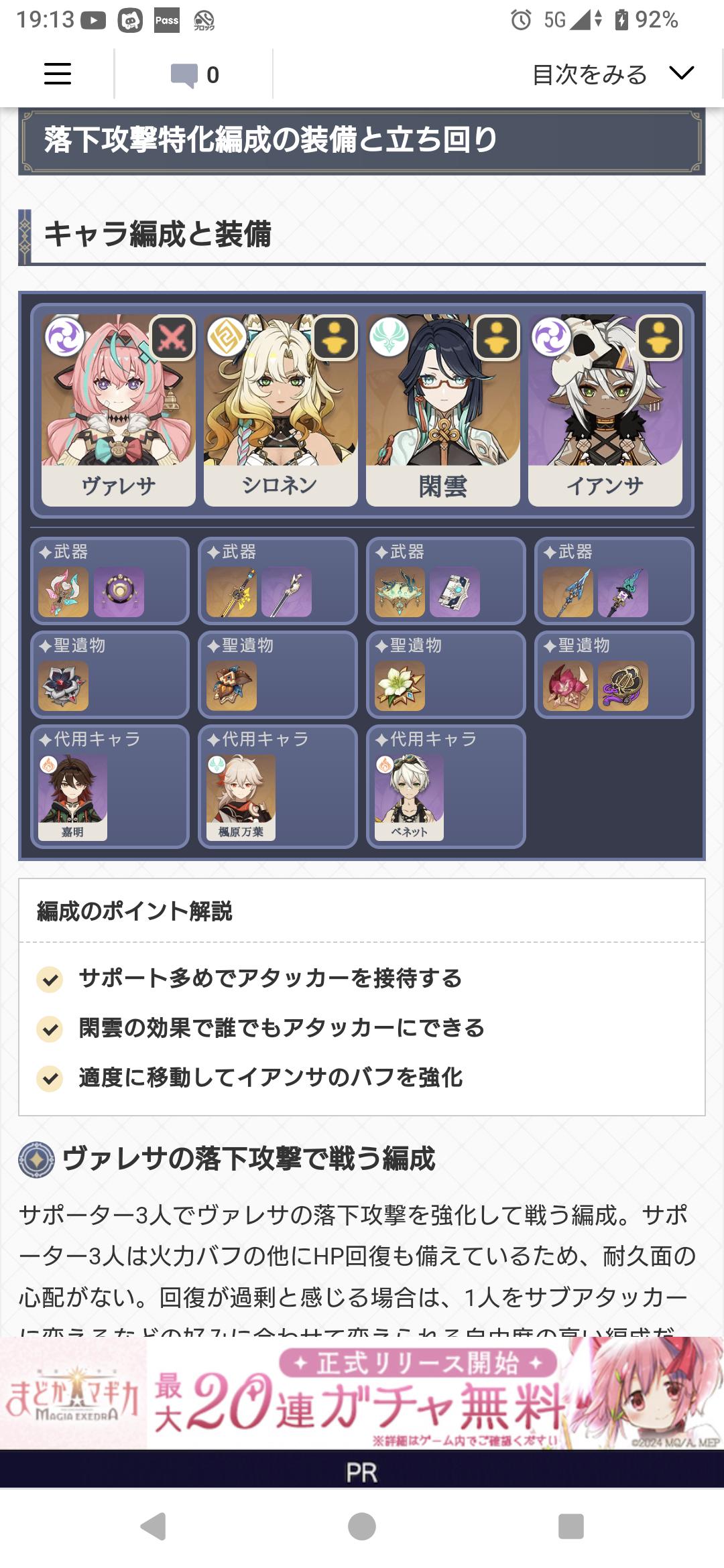Open substitute character ベネット
Image resolution: width=724 pixels, height=1568 pixels.
click(x=409, y=797)
